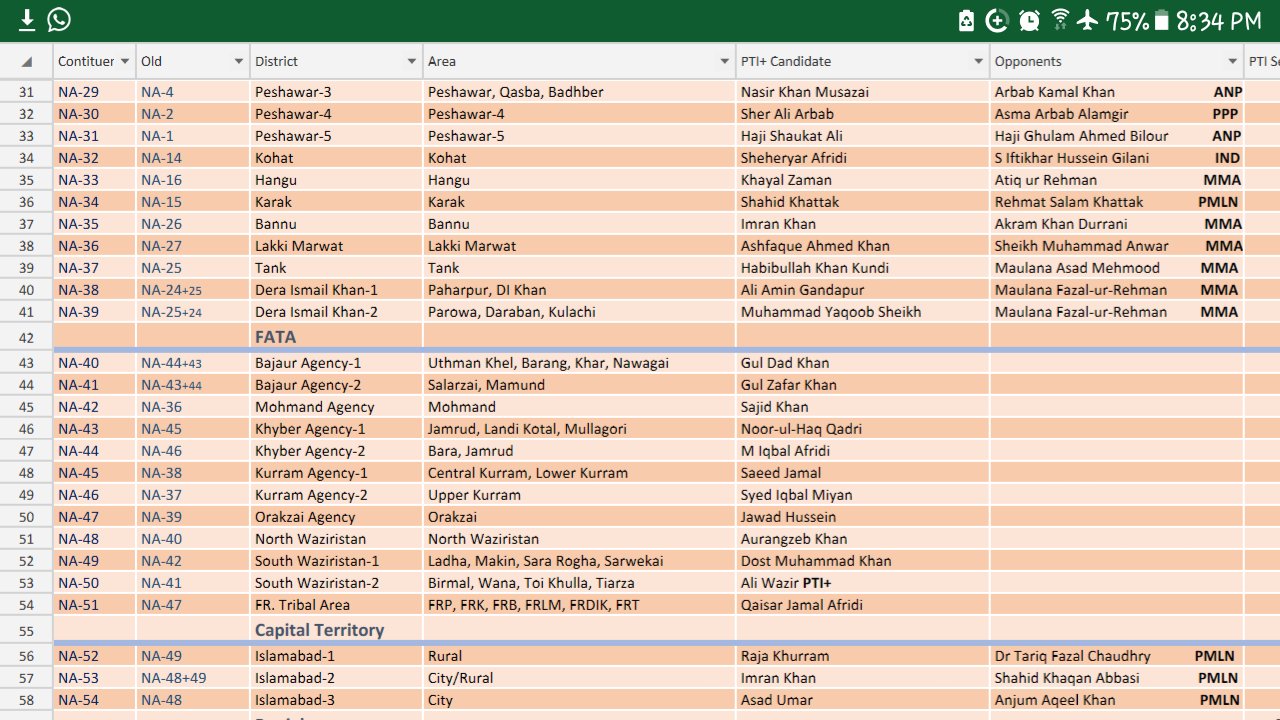Click candidate Habibullah Khan Kundi
1280x720 pixels.
click(x=863, y=268)
